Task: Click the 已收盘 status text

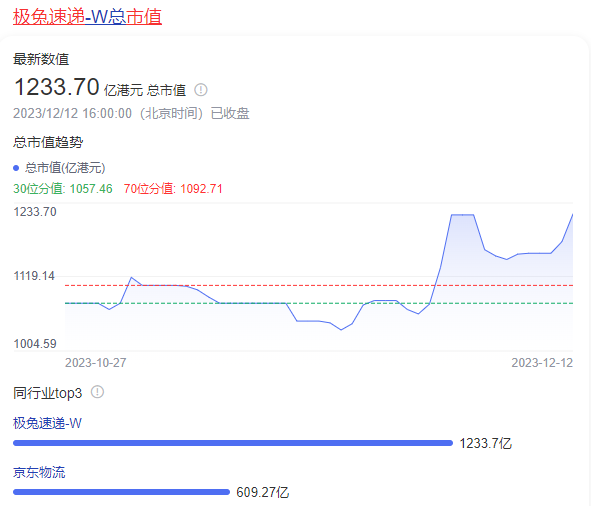Action: 230,113
